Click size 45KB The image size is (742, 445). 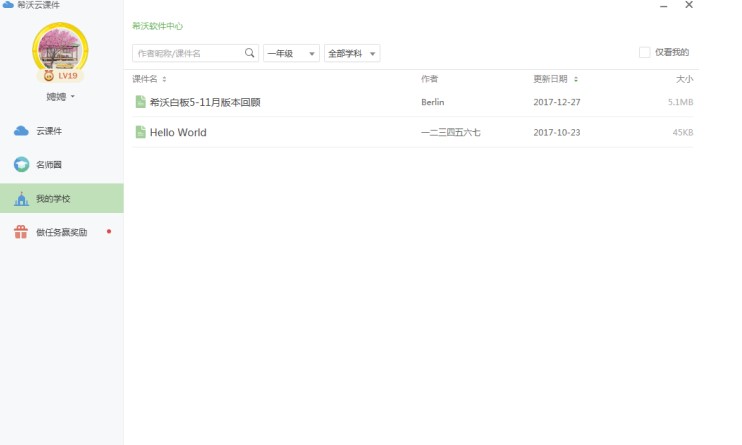coord(683,132)
